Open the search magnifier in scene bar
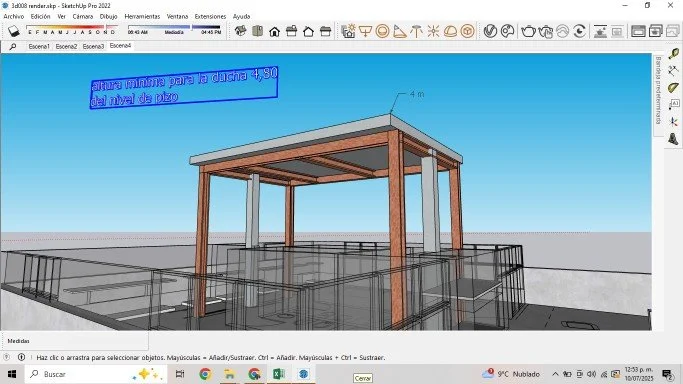 click(13, 46)
